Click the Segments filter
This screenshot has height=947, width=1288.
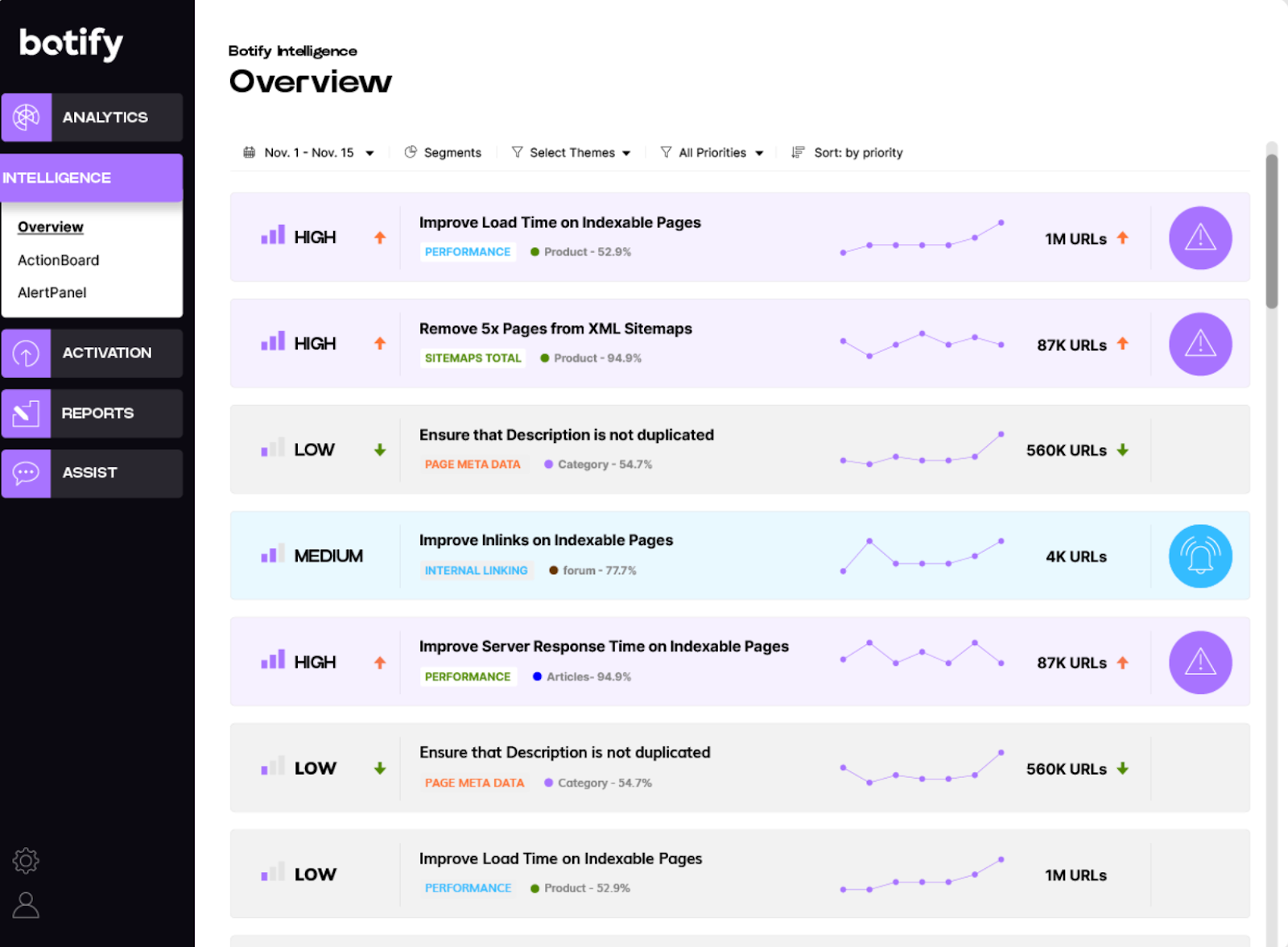tap(443, 152)
